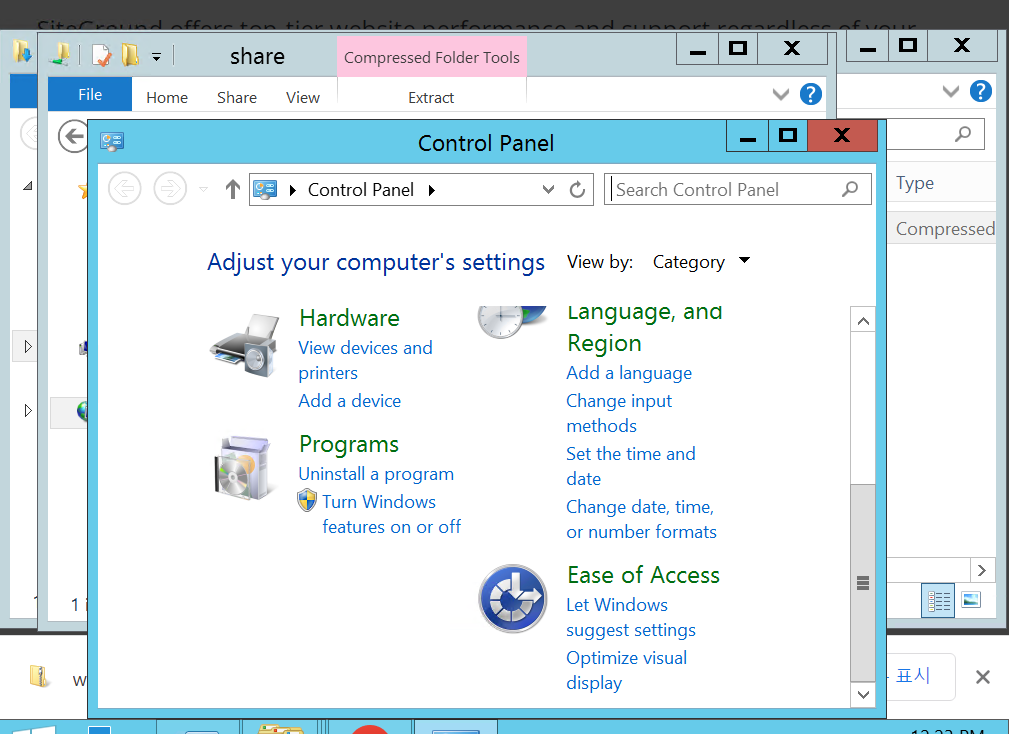Click Set the time and date

point(631,466)
